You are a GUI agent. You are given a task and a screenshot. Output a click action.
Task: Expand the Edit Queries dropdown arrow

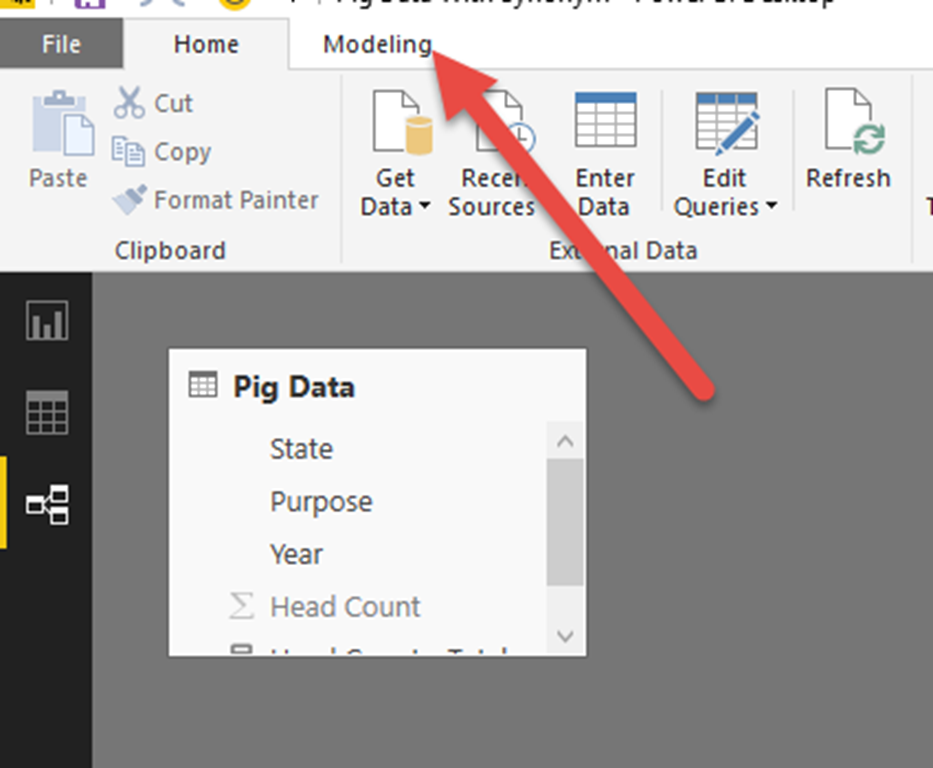tap(771, 207)
